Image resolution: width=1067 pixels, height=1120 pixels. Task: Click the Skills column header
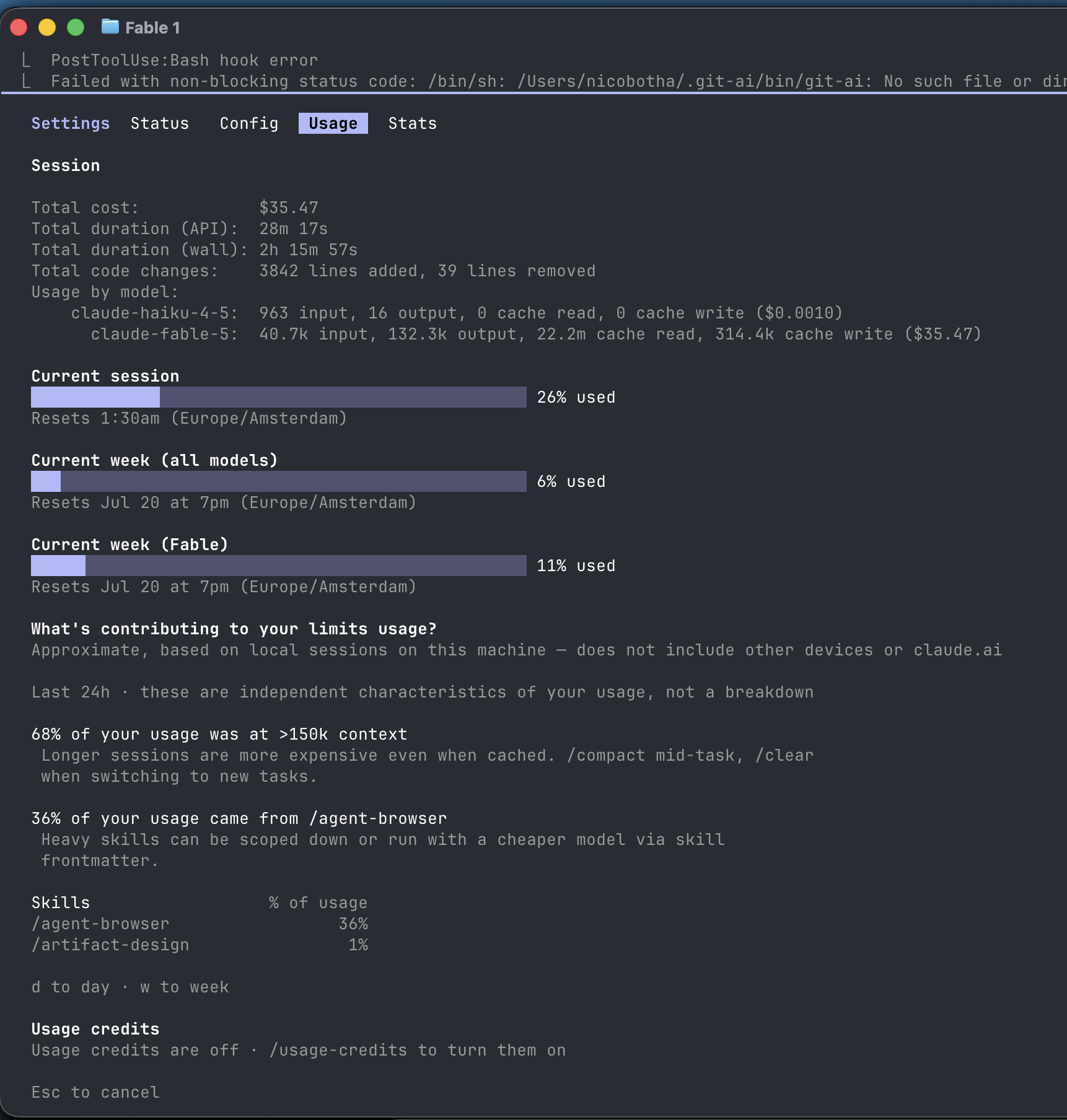pyautogui.click(x=61, y=903)
